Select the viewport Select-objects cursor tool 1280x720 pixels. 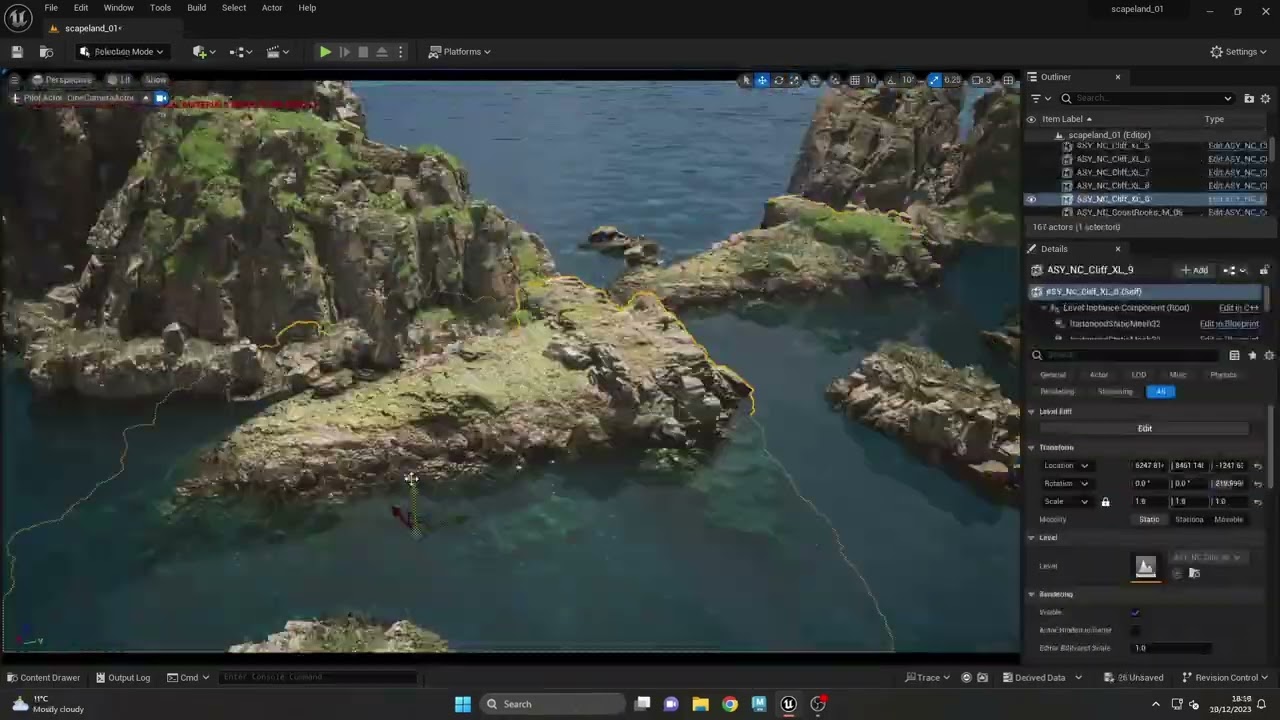point(745,80)
